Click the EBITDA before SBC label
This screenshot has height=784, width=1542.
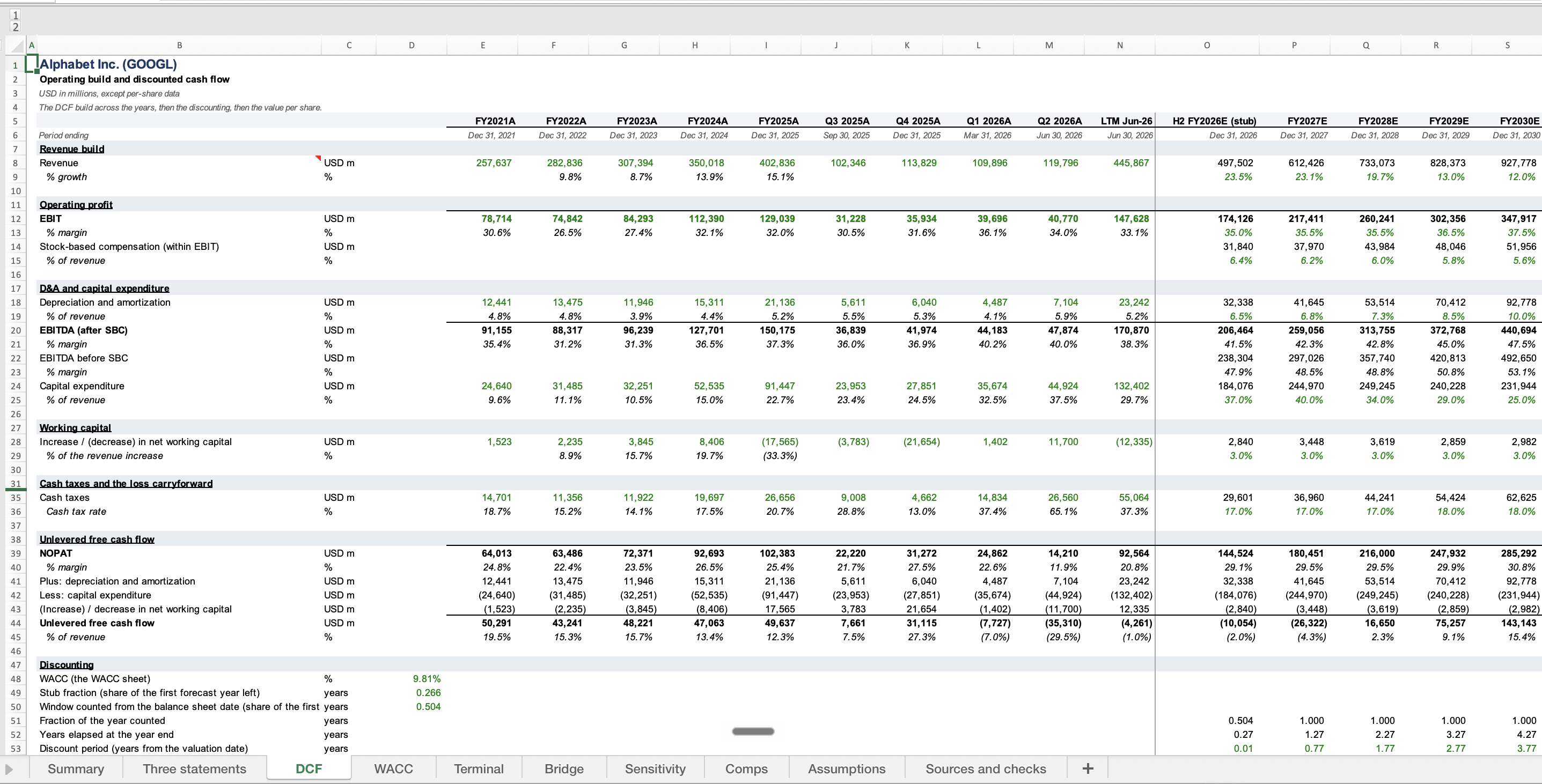pos(84,358)
